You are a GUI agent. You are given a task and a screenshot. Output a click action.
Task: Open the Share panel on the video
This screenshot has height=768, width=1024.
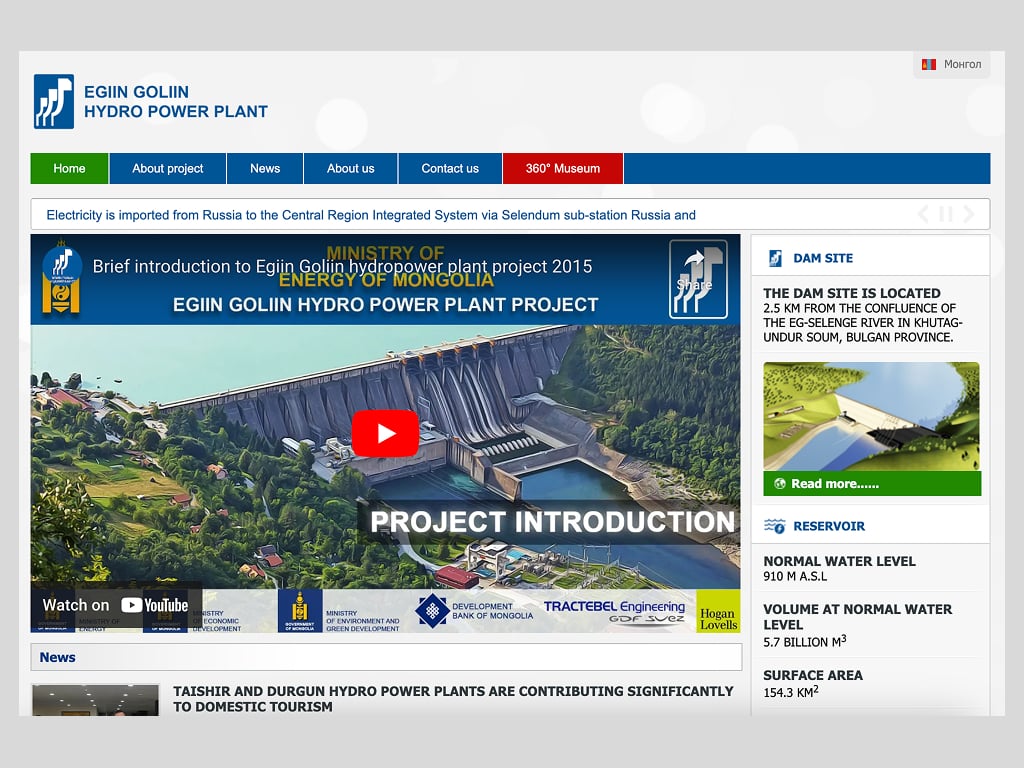(697, 282)
